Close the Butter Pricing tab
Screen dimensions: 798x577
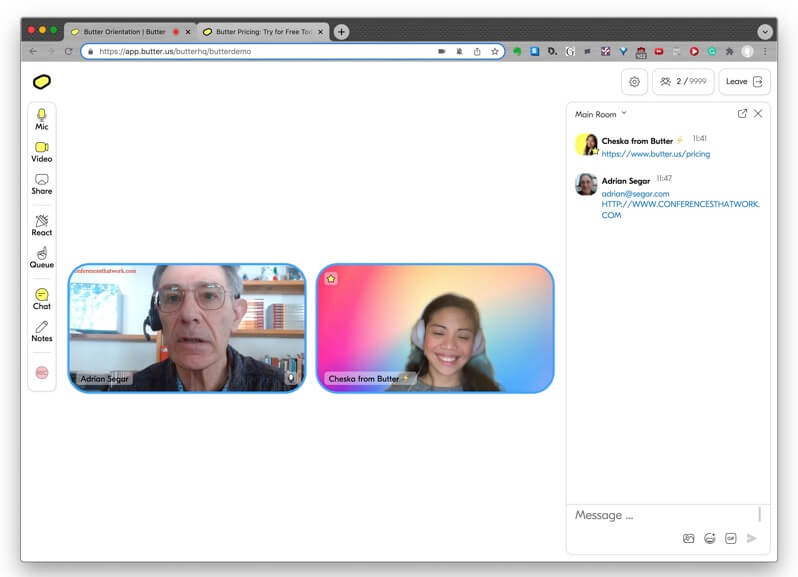pos(321,32)
